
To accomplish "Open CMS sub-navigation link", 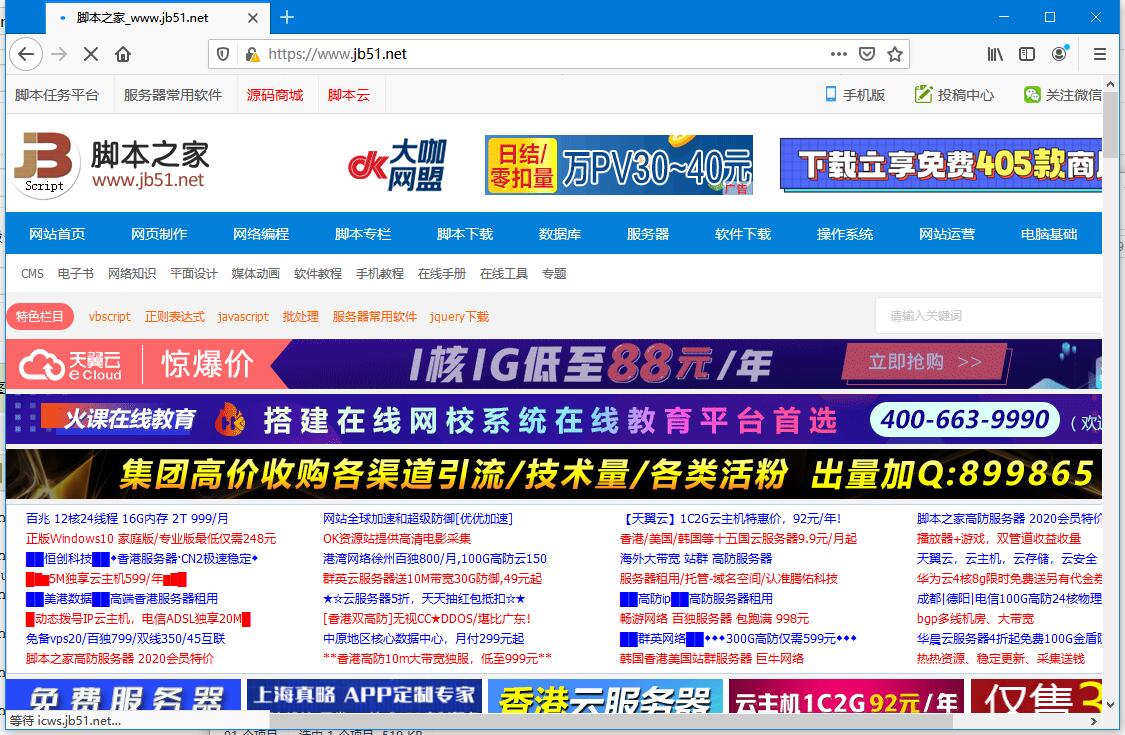I will coord(32,273).
